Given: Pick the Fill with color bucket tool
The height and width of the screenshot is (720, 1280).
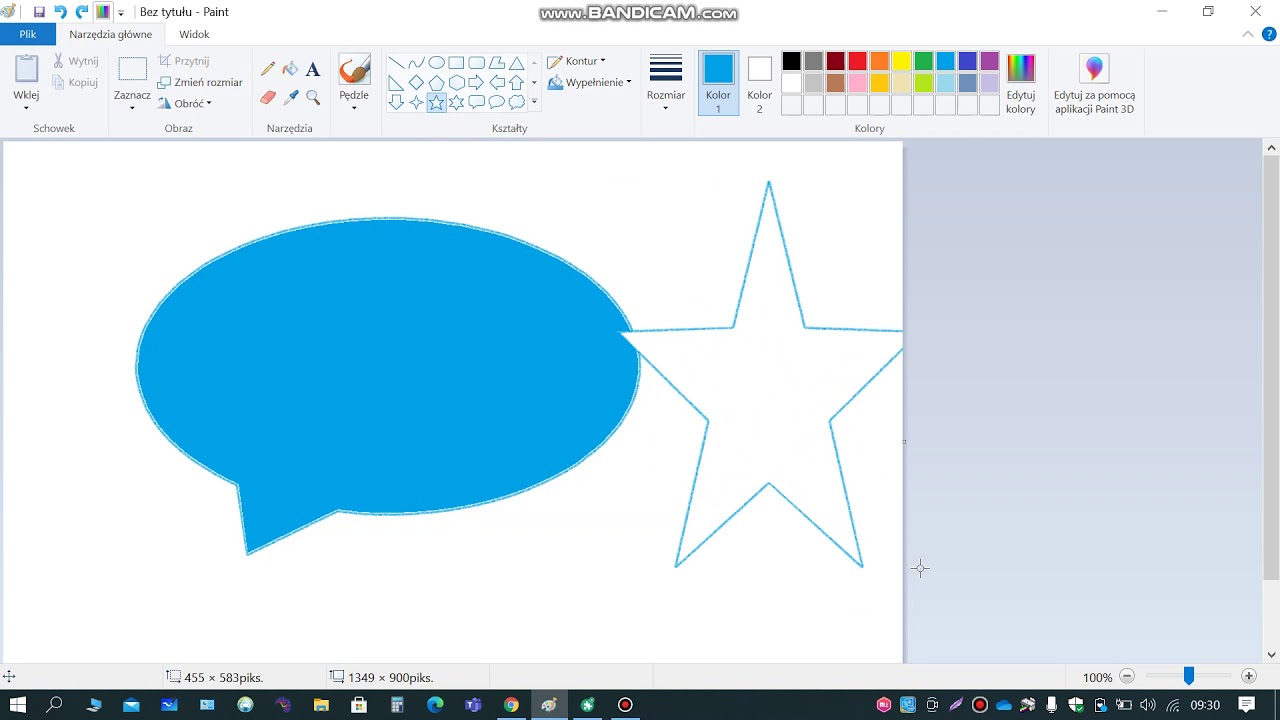Looking at the screenshot, I should pyautogui.click(x=290, y=69).
